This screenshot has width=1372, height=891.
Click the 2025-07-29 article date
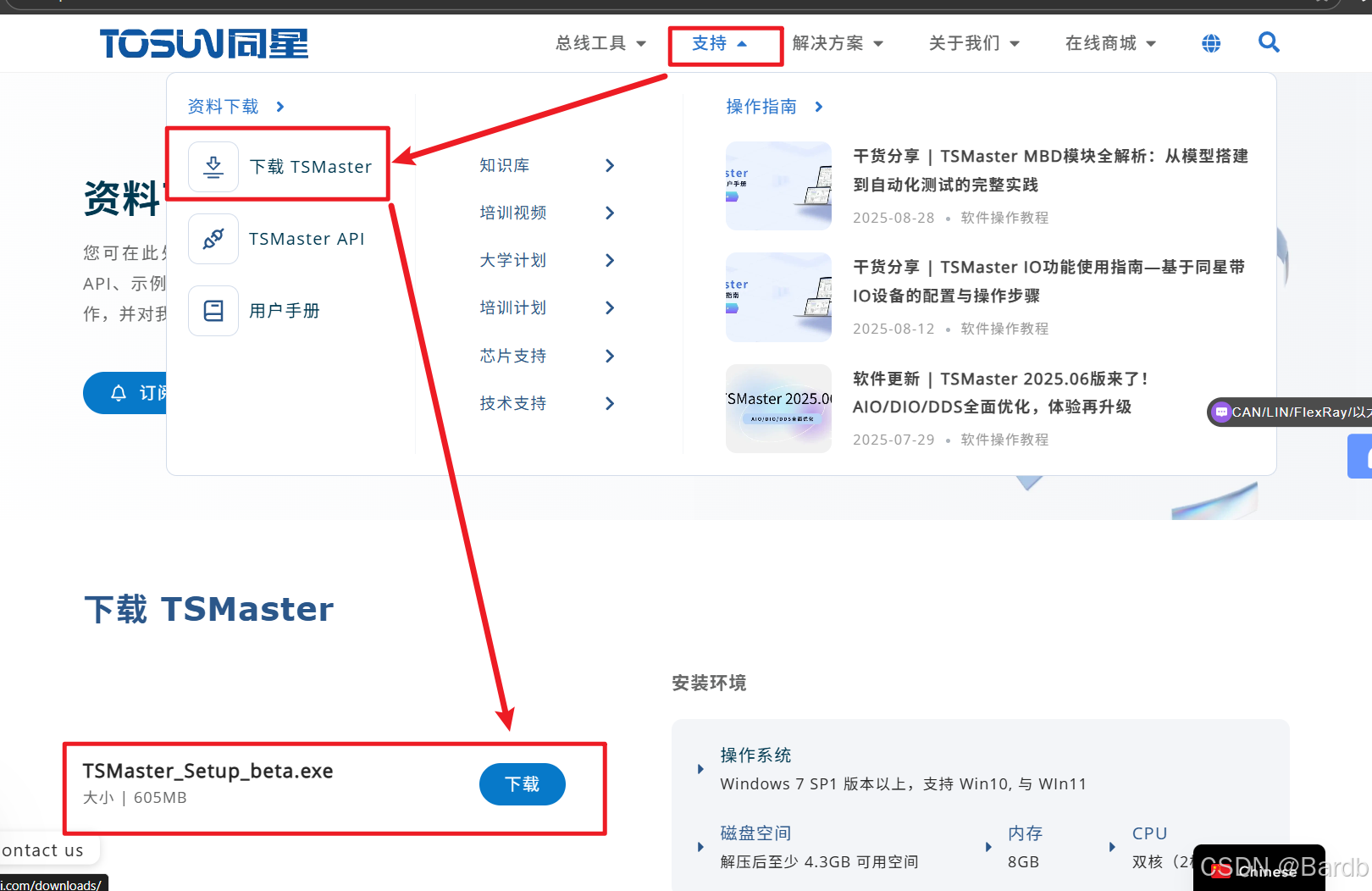893,440
